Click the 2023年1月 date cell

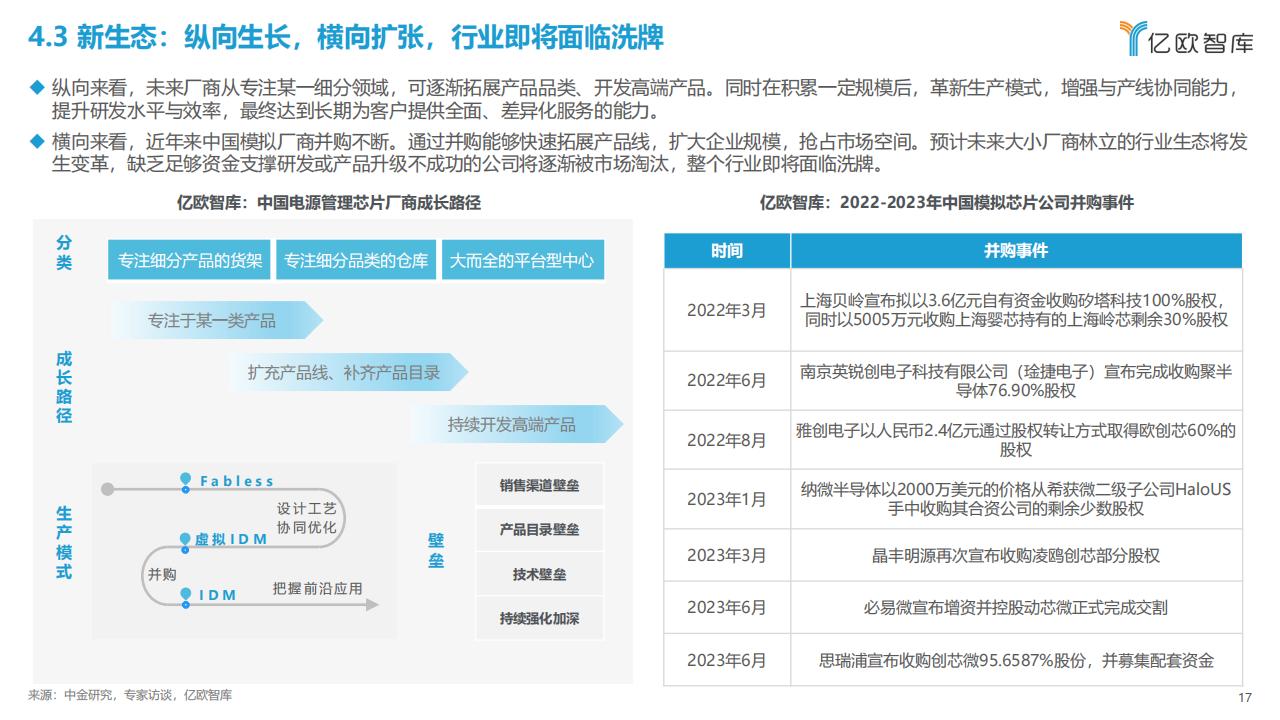(x=727, y=499)
